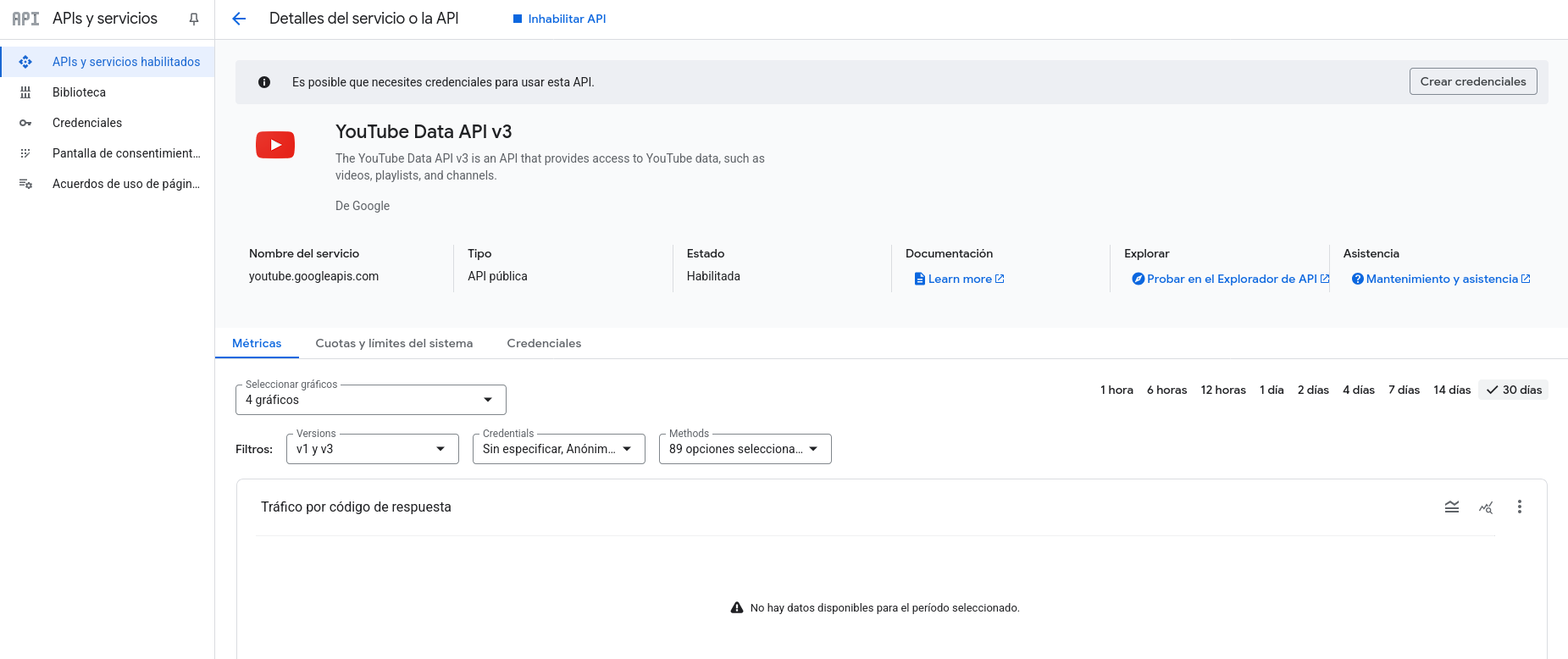Image resolution: width=1568 pixels, height=659 pixels.
Task: Open Biblioteca in sidebar
Action: click(x=108, y=92)
